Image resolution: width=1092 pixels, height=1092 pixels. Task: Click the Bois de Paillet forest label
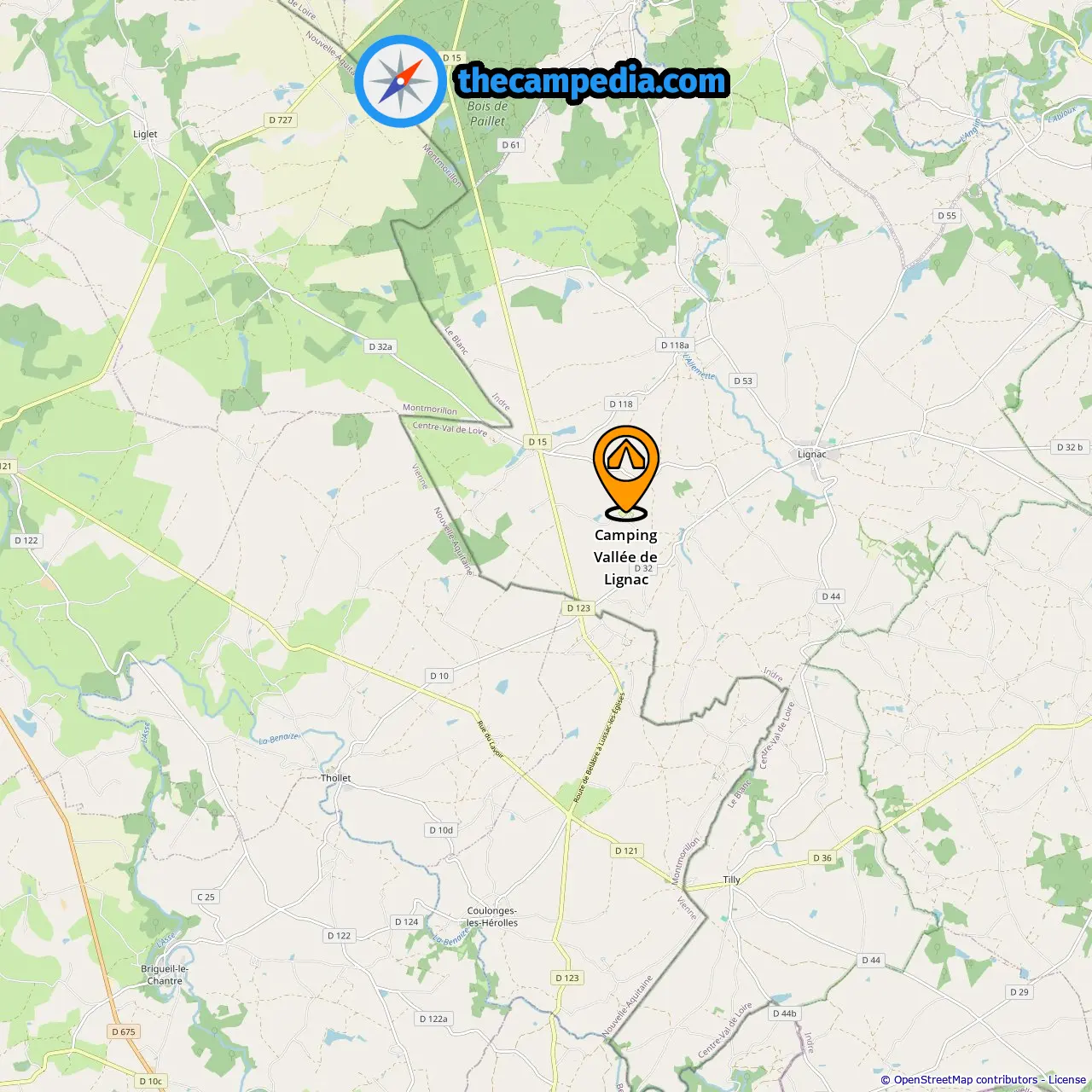pos(487,113)
